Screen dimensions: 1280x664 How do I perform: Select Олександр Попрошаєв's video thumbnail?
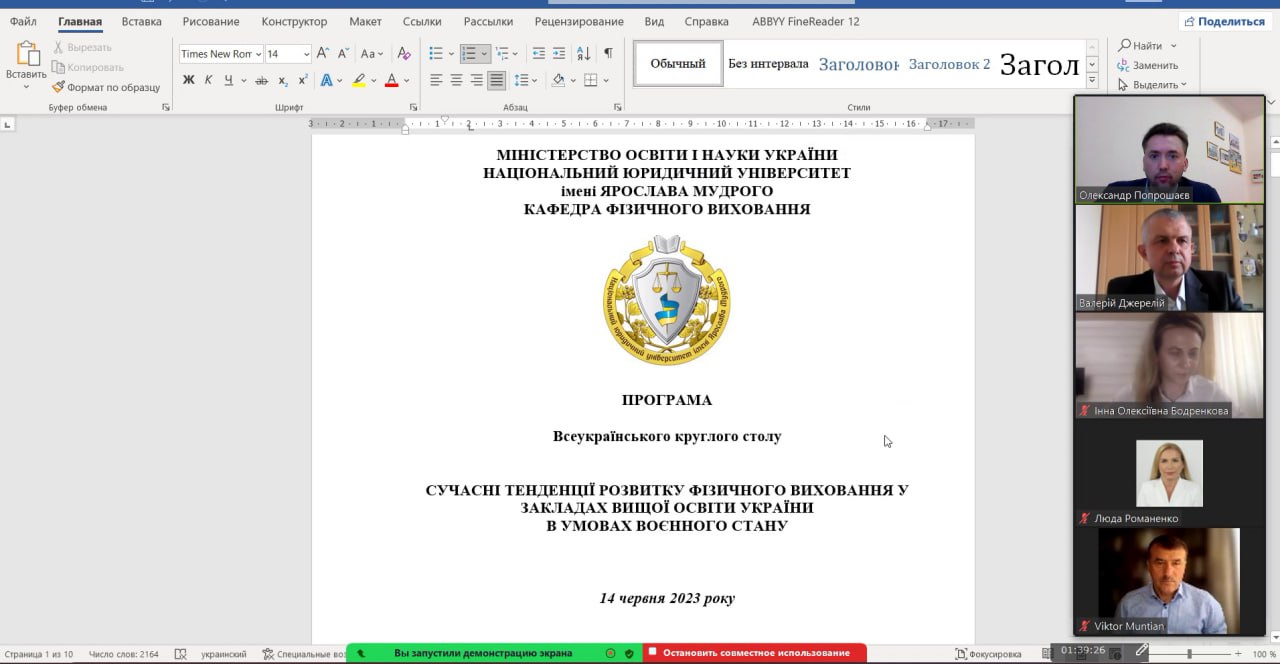(1169, 149)
